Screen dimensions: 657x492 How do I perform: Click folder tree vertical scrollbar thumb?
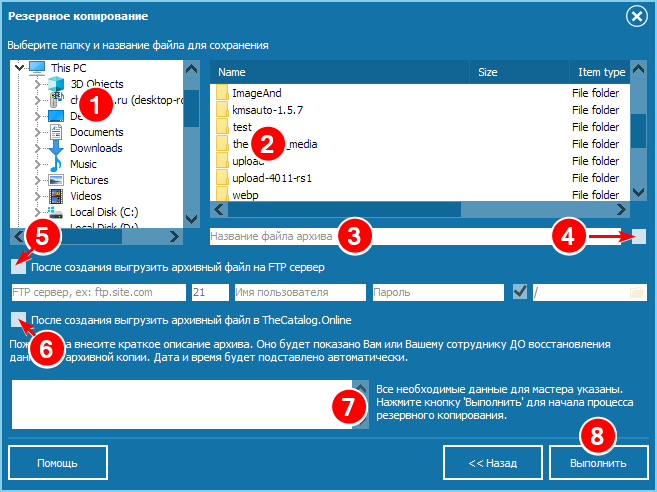tap(191, 108)
